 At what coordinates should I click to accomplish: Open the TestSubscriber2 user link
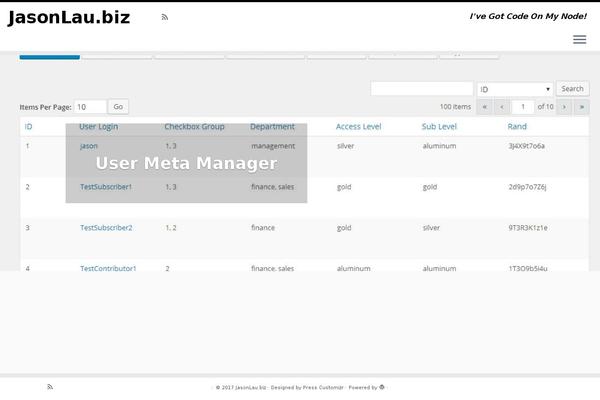tap(106, 228)
